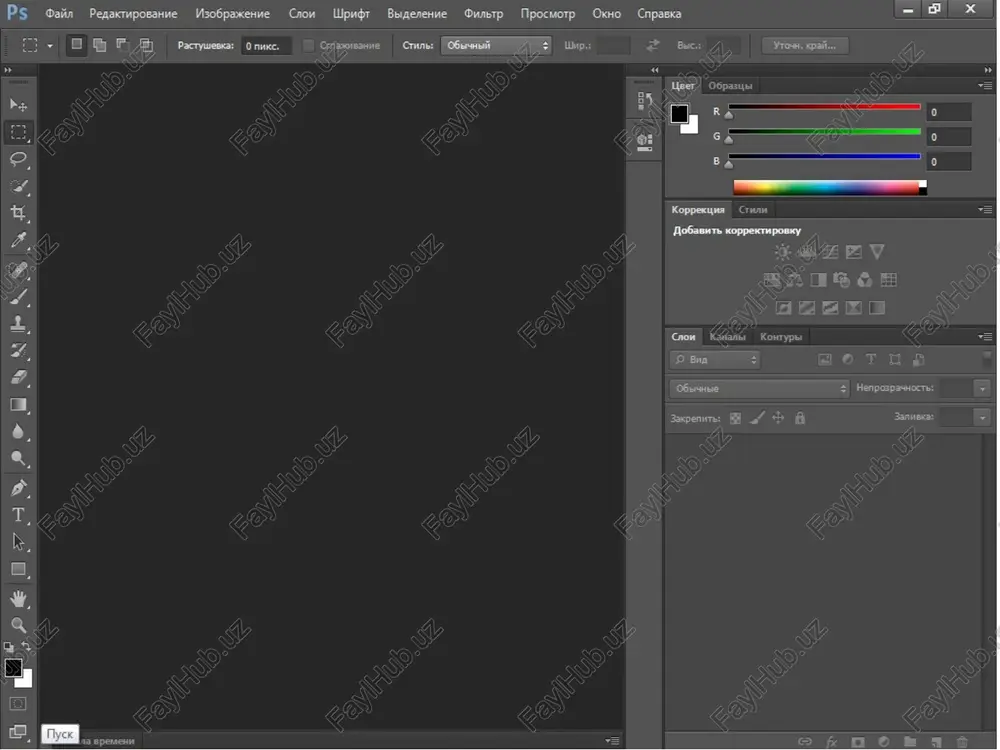Select the Crop tool

click(x=18, y=213)
